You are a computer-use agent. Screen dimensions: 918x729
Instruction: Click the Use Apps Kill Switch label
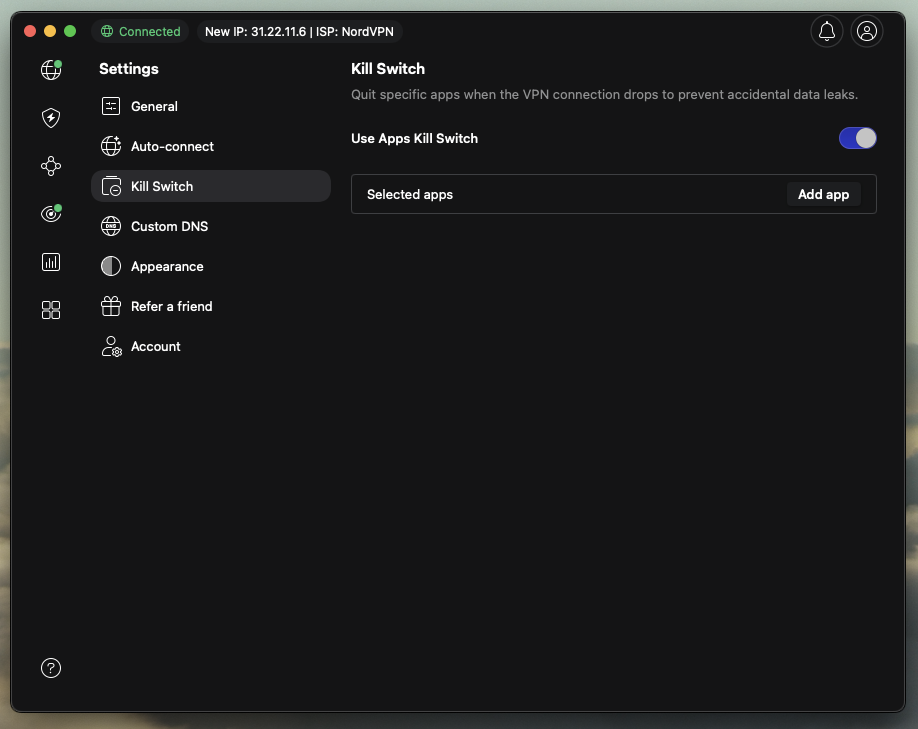[415, 138]
